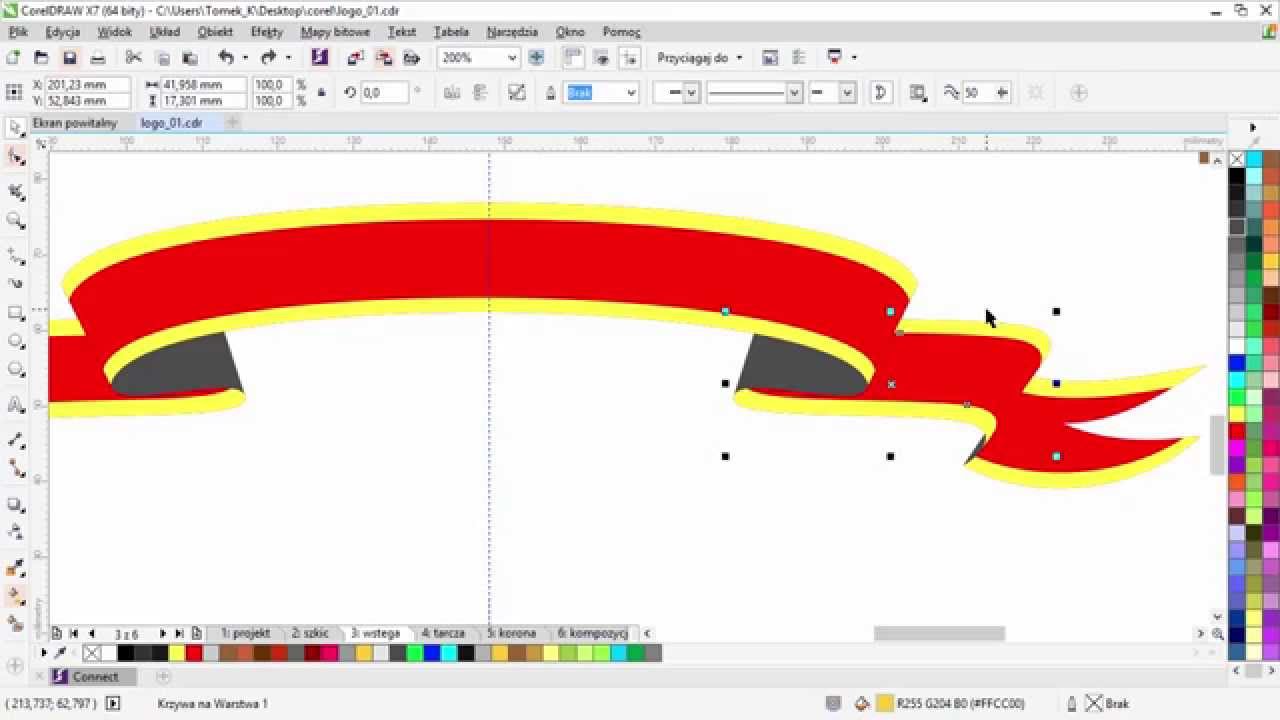This screenshot has height=720, width=1280.
Task: Click the Print icon
Action: point(98,58)
